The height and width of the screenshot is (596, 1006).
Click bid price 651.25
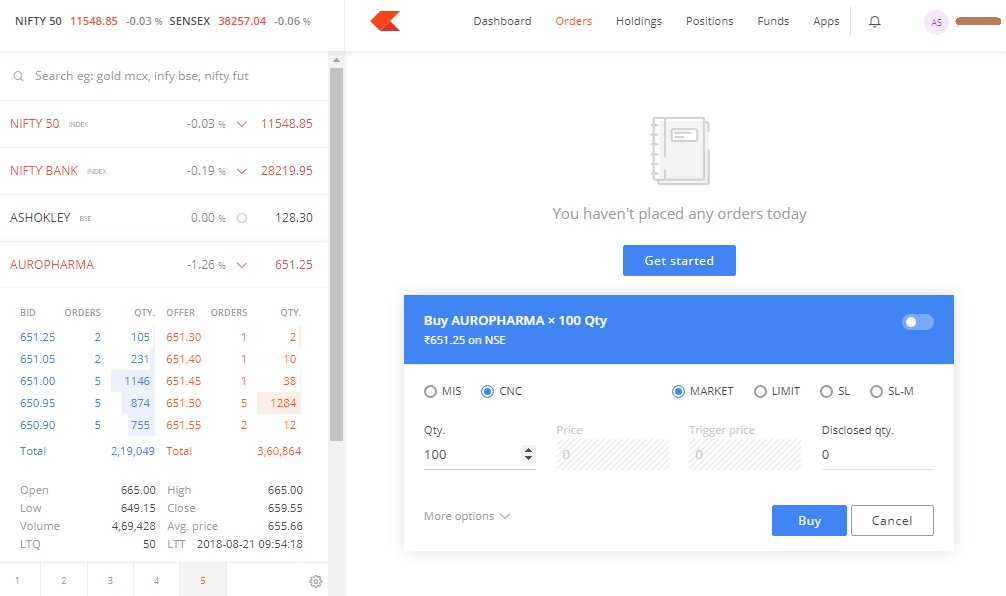pyautogui.click(x=38, y=337)
